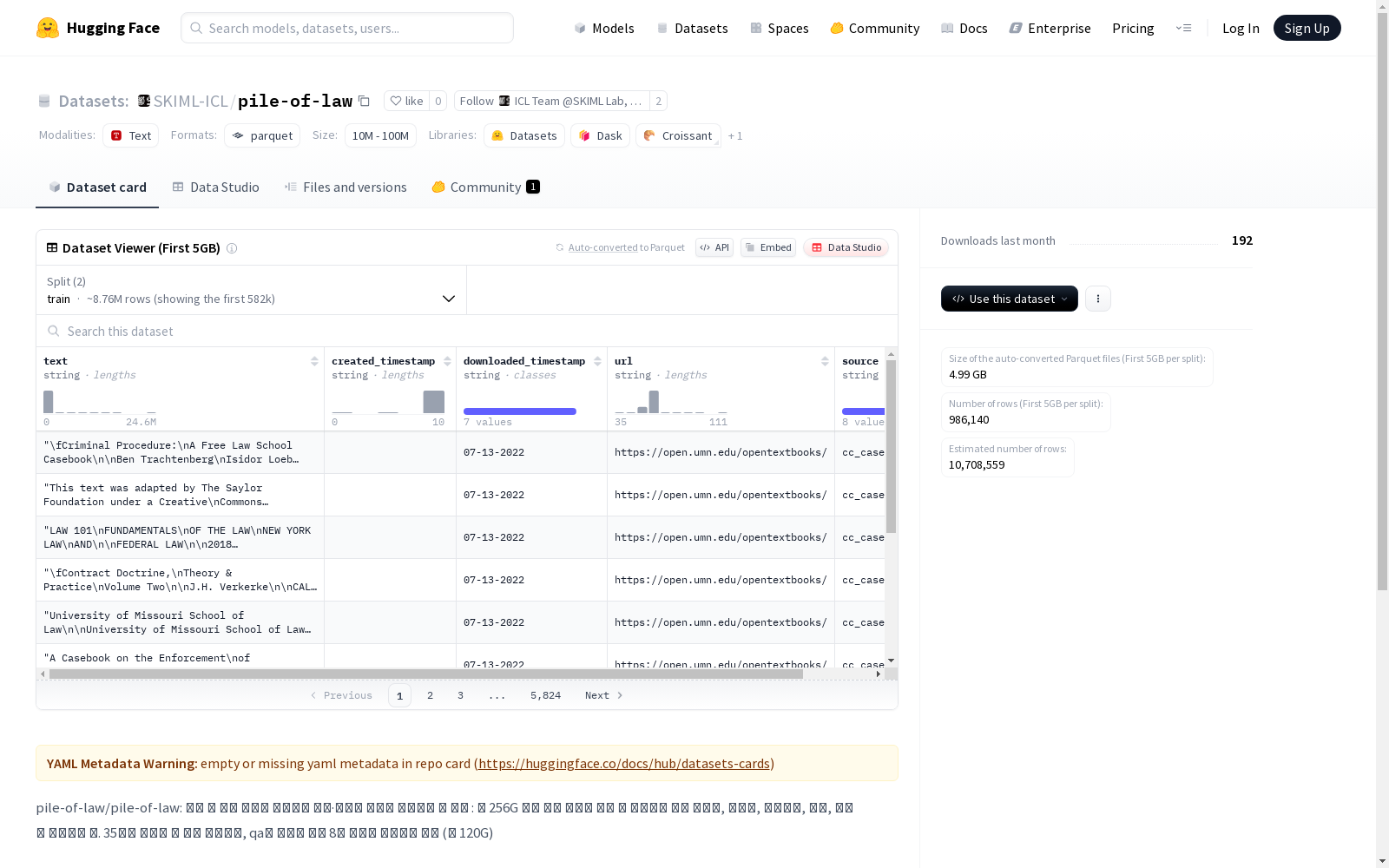This screenshot has height=868, width=1389.
Task: Open the SKIML-ICL organization link
Action: [190, 101]
